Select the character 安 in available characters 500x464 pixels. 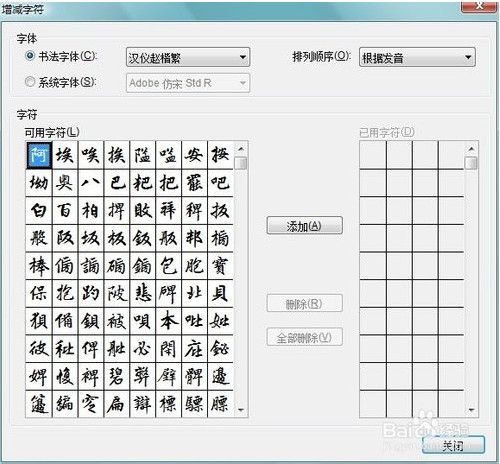tap(194, 155)
